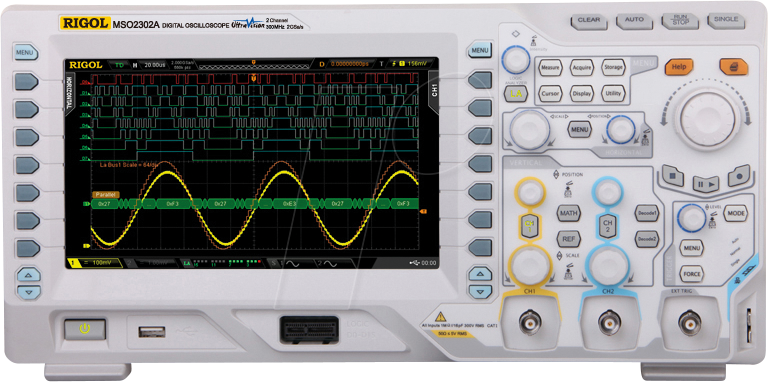The height and width of the screenshot is (382, 768).
Task: Push the page-up arrow key left of screen
Action: pos(29,275)
